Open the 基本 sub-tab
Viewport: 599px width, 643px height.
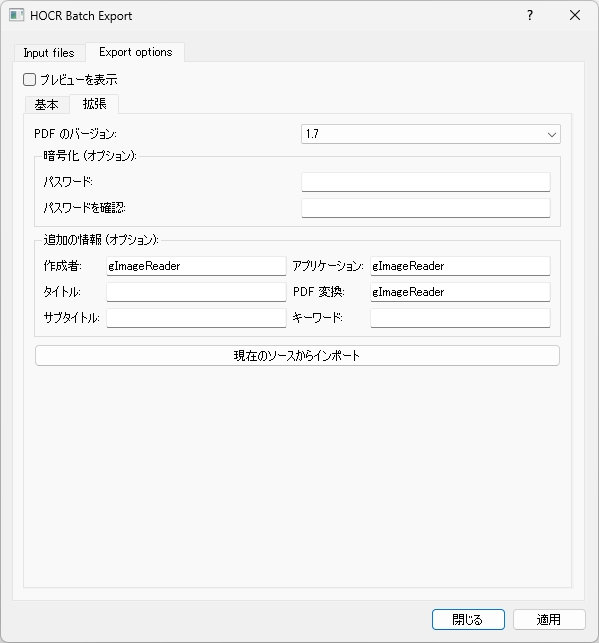click(46, 105)
